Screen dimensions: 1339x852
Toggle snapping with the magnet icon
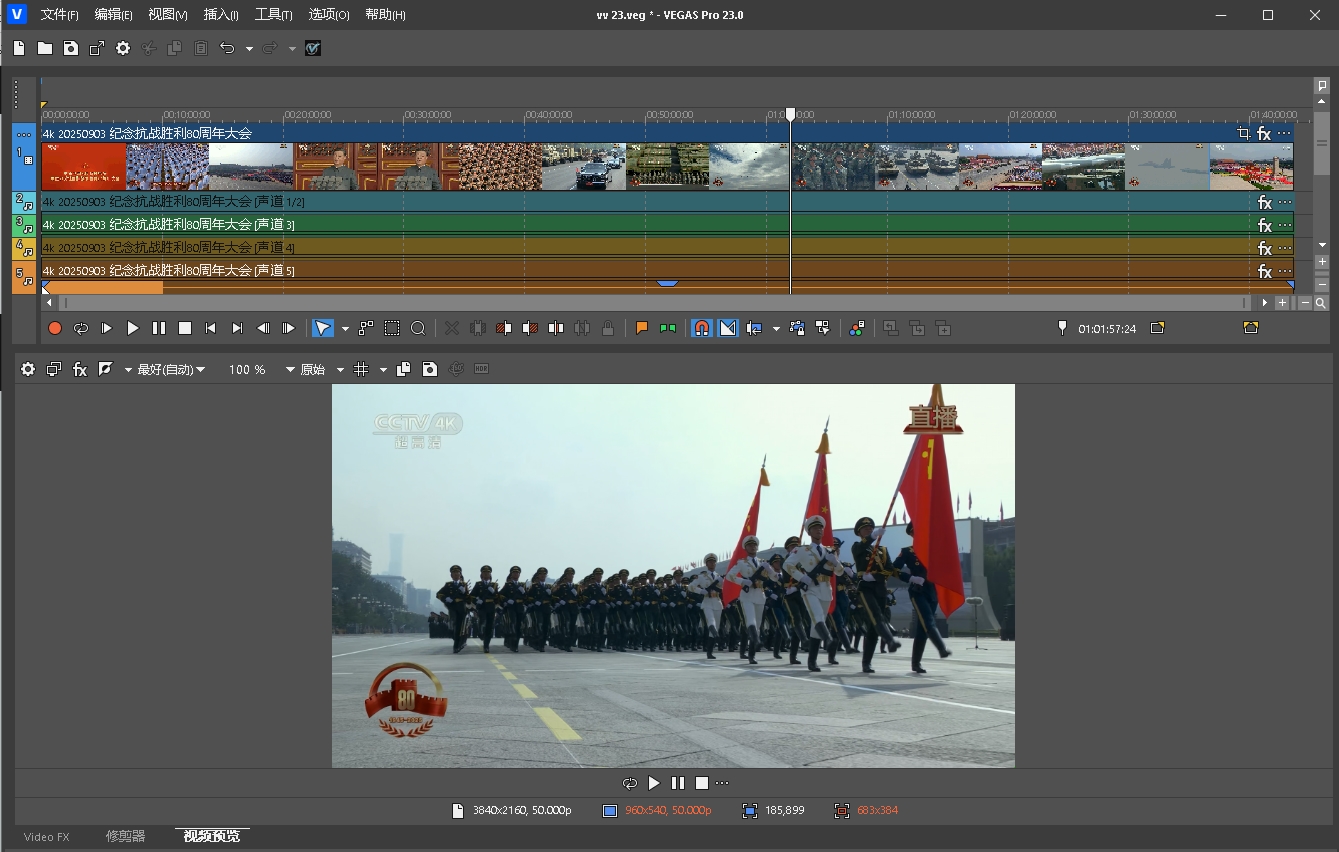[x=702, y=328]
